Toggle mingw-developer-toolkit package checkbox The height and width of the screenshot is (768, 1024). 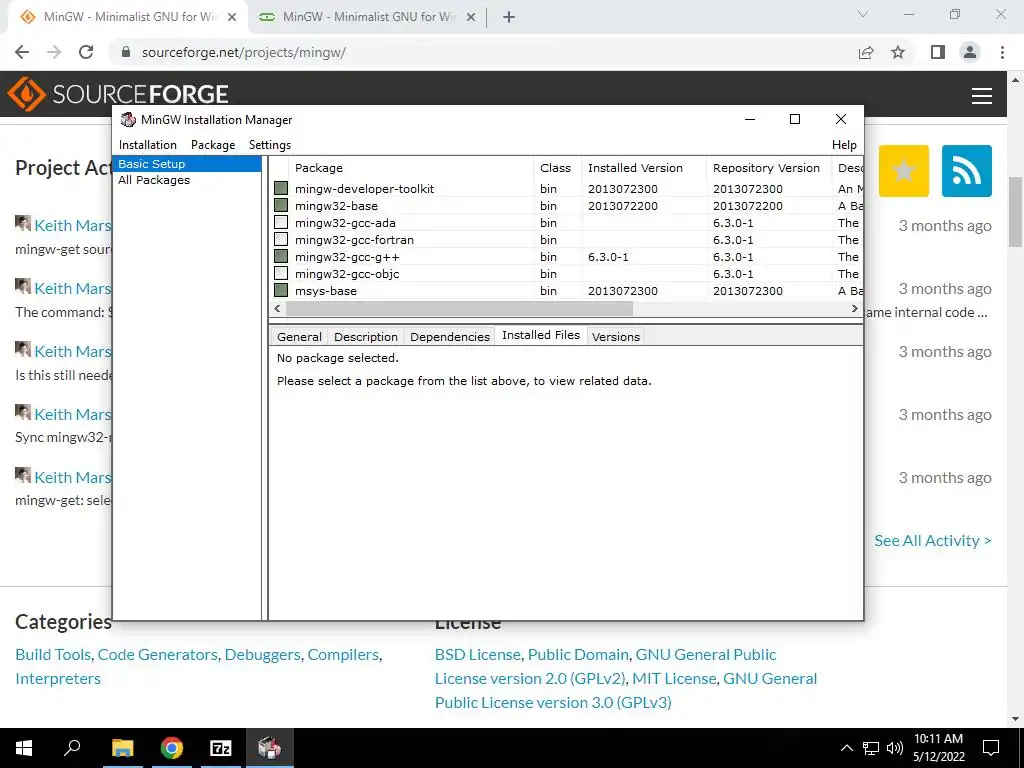coord(281,188)
